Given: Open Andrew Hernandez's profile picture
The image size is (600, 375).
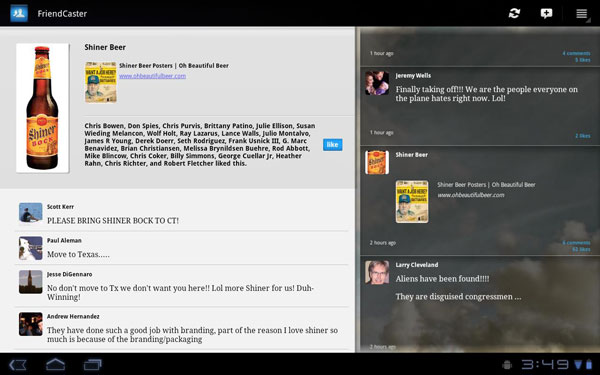Looking at the screenshot, I should click(31, 324).
